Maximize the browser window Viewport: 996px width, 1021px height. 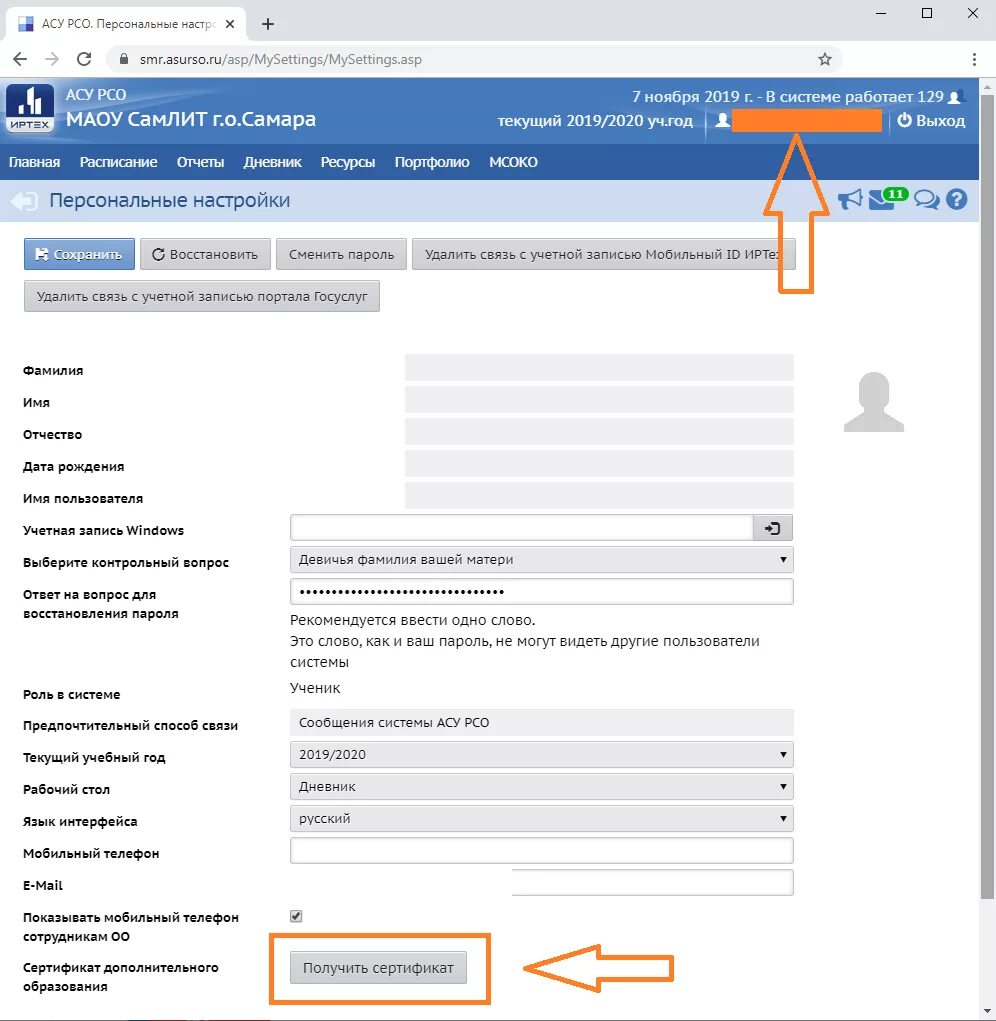click(927, 13)
